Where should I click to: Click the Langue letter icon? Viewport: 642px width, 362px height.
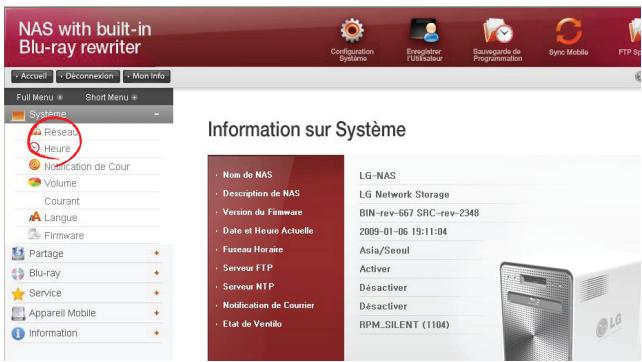[35, 217]
